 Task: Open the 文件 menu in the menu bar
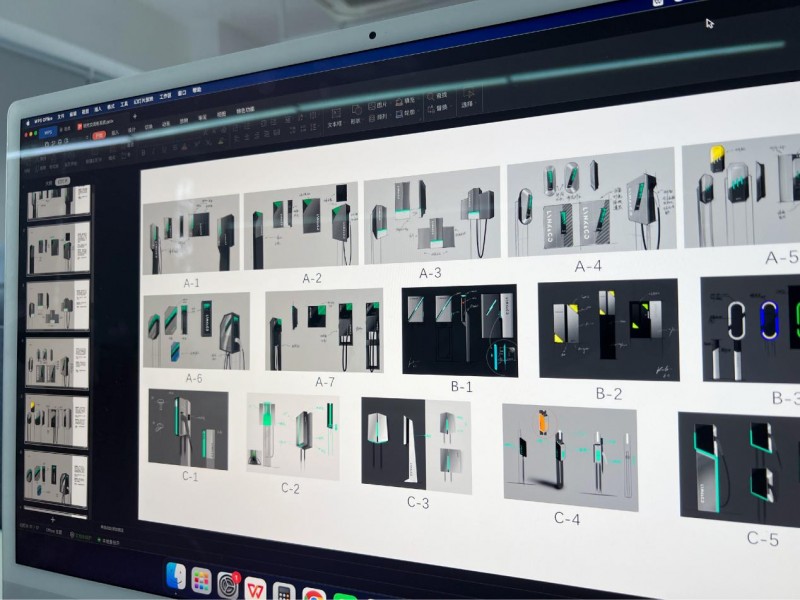pyautogui.click(x=61, y=117)
